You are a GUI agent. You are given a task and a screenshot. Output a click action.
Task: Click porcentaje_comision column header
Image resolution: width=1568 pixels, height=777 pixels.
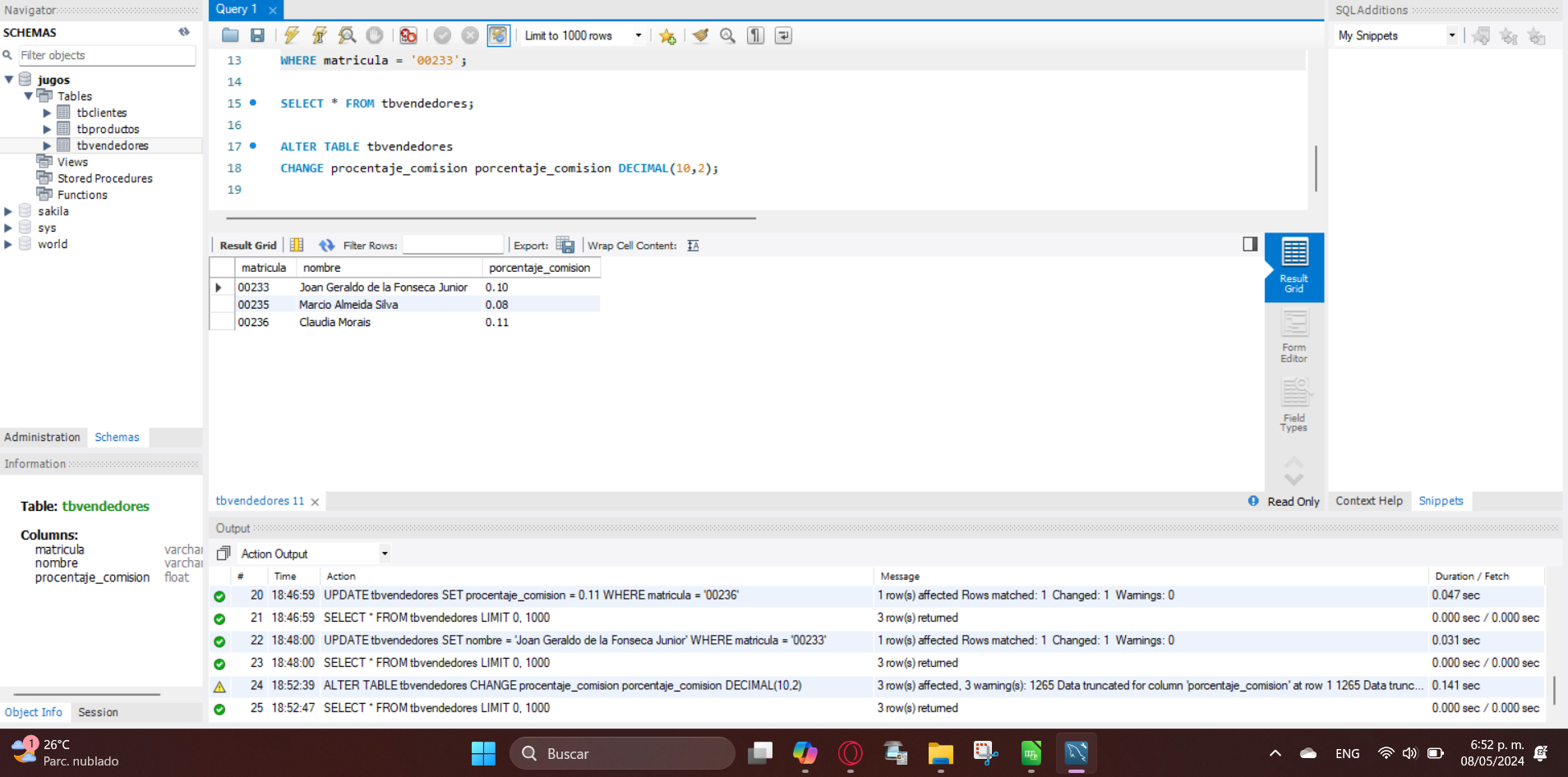pos(540,268)
